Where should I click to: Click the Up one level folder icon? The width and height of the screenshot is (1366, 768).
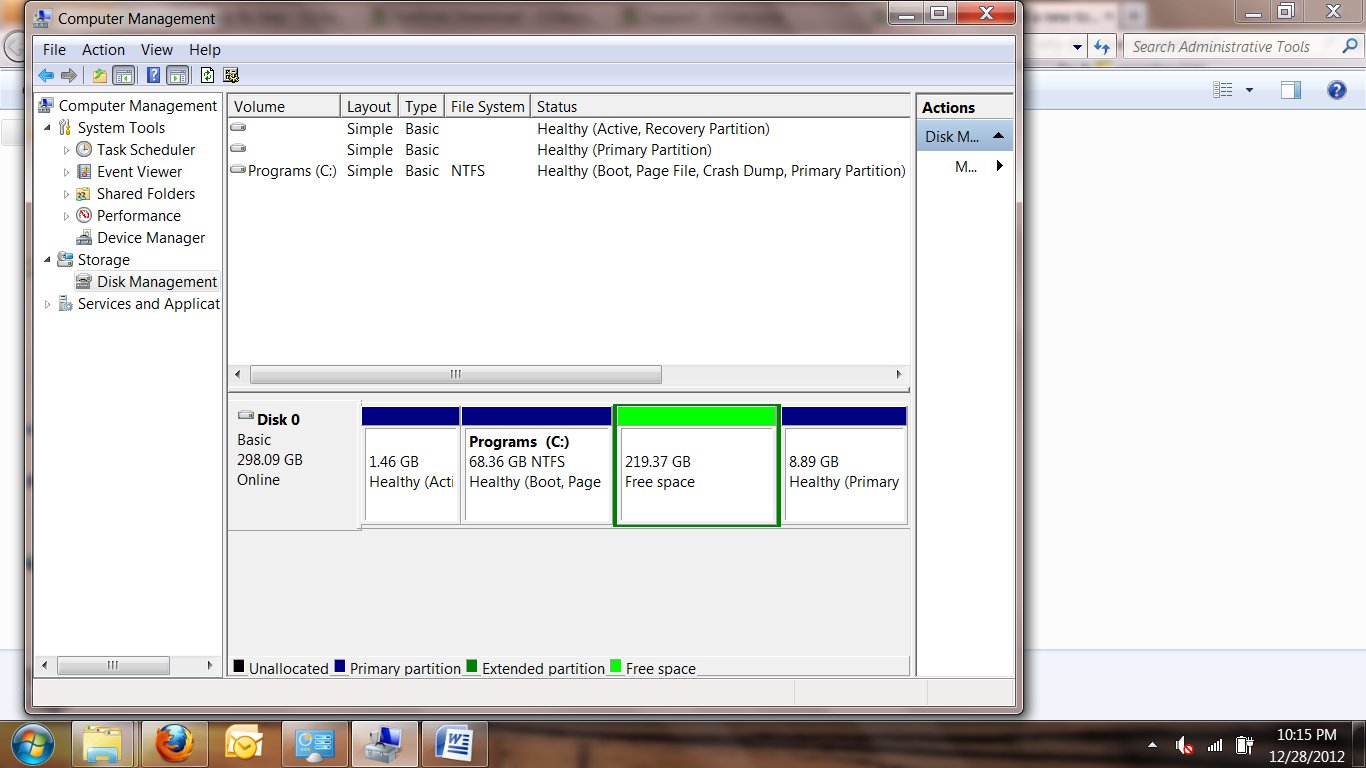(100, 75)
